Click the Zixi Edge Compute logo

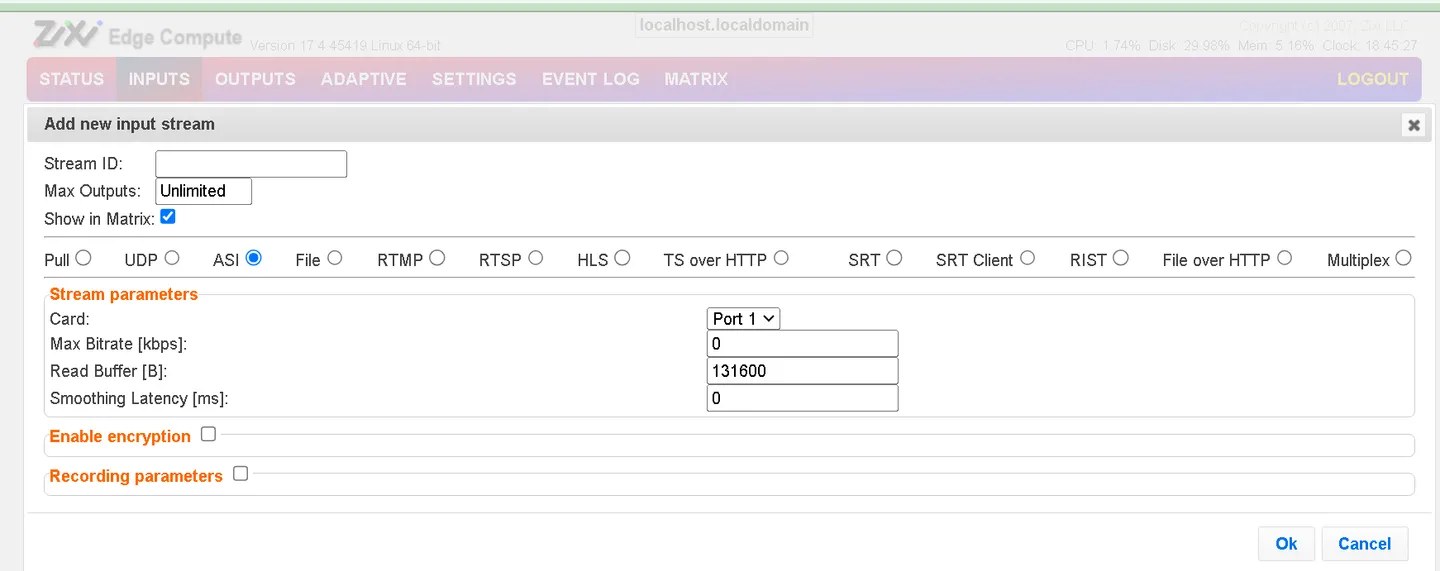(138, 36)
